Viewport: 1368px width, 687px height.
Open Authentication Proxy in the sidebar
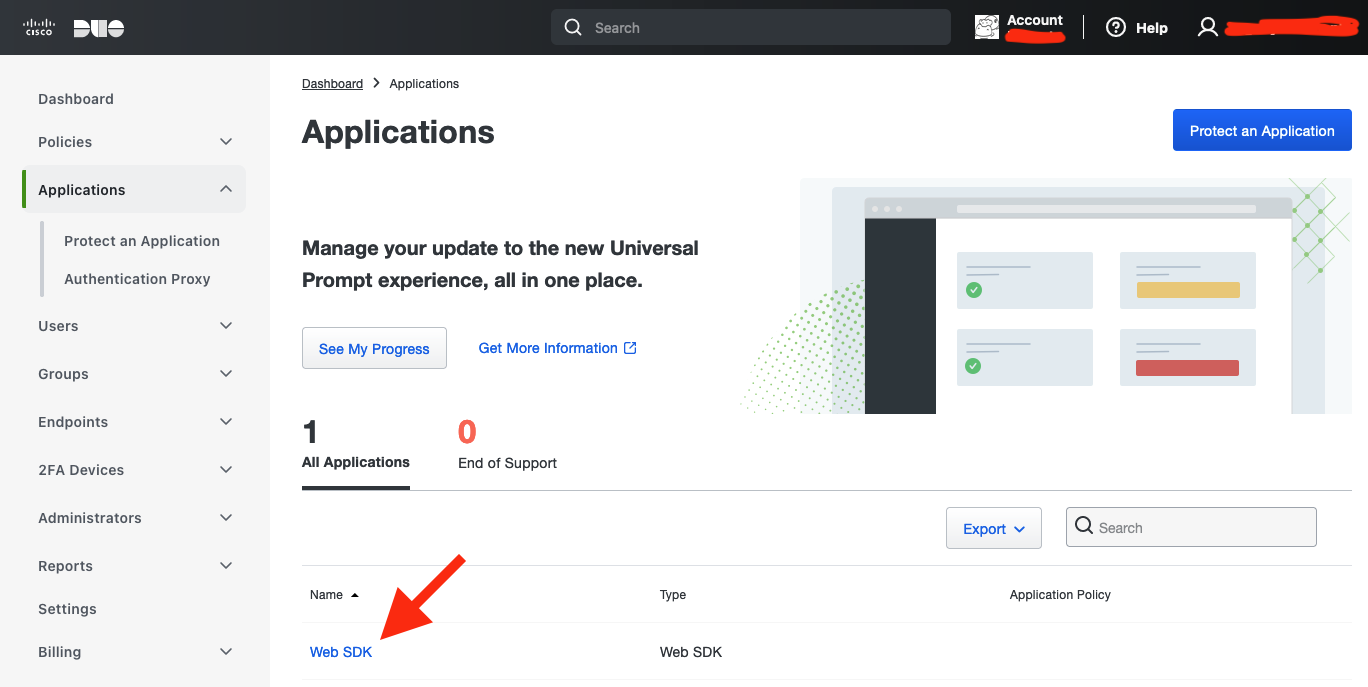137,279
